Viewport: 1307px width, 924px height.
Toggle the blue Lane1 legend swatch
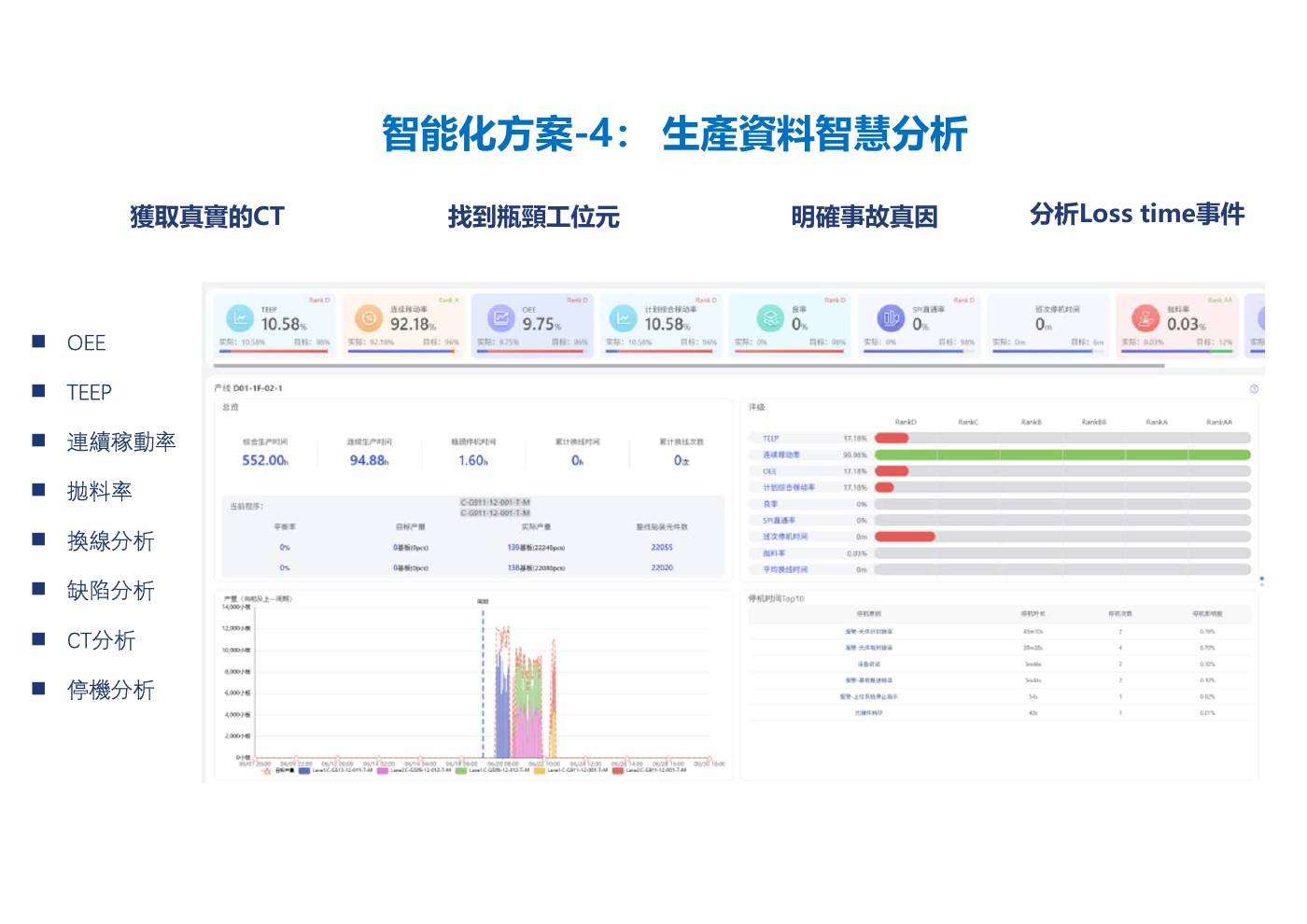pos(303,771)
